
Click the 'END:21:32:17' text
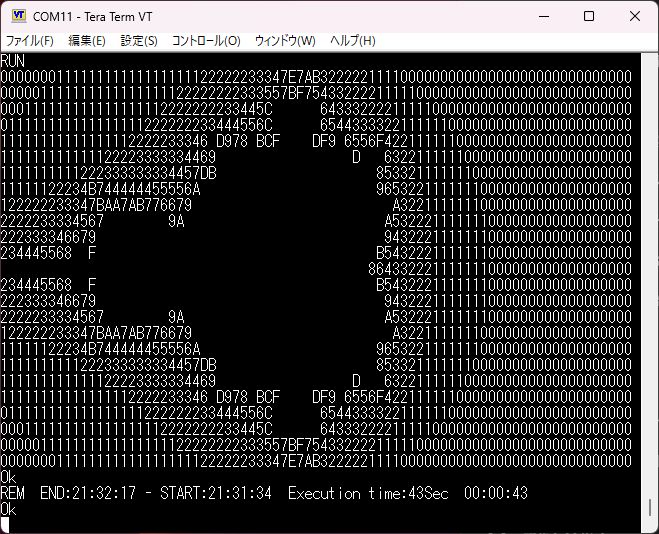tap(88, 493)
